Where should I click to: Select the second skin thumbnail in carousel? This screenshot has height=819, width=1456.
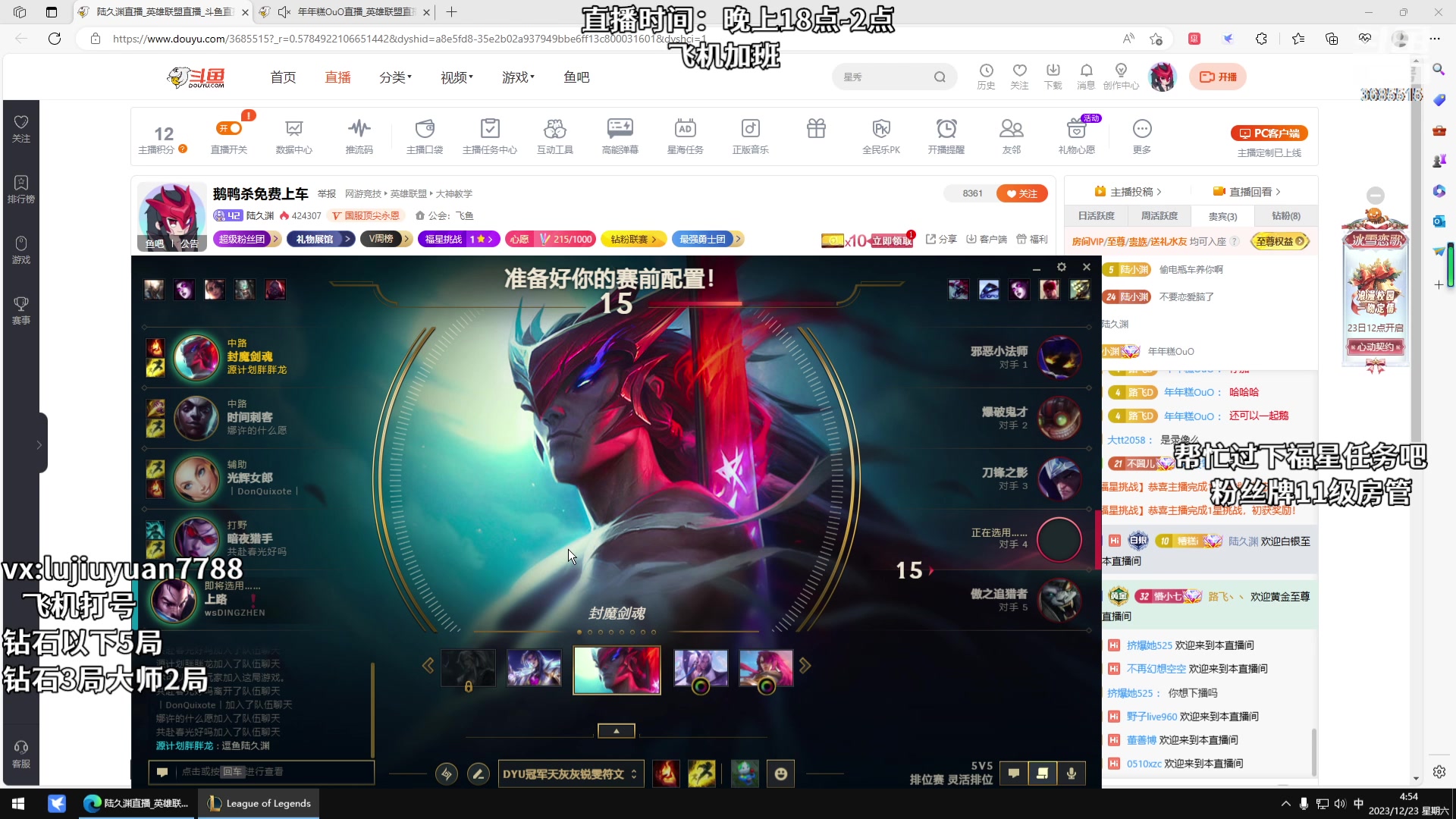click(x=534, y=669)
